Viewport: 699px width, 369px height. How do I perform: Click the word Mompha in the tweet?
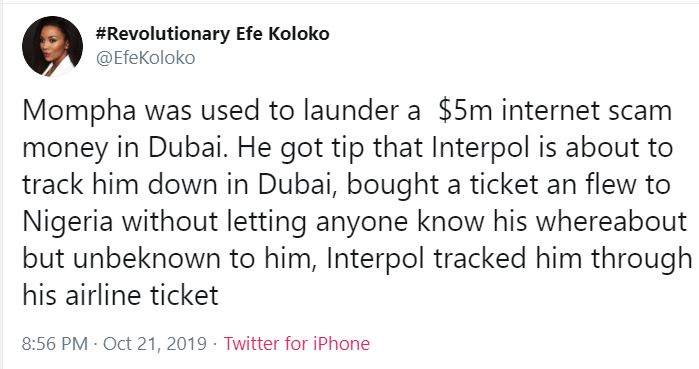pos(79,111)
